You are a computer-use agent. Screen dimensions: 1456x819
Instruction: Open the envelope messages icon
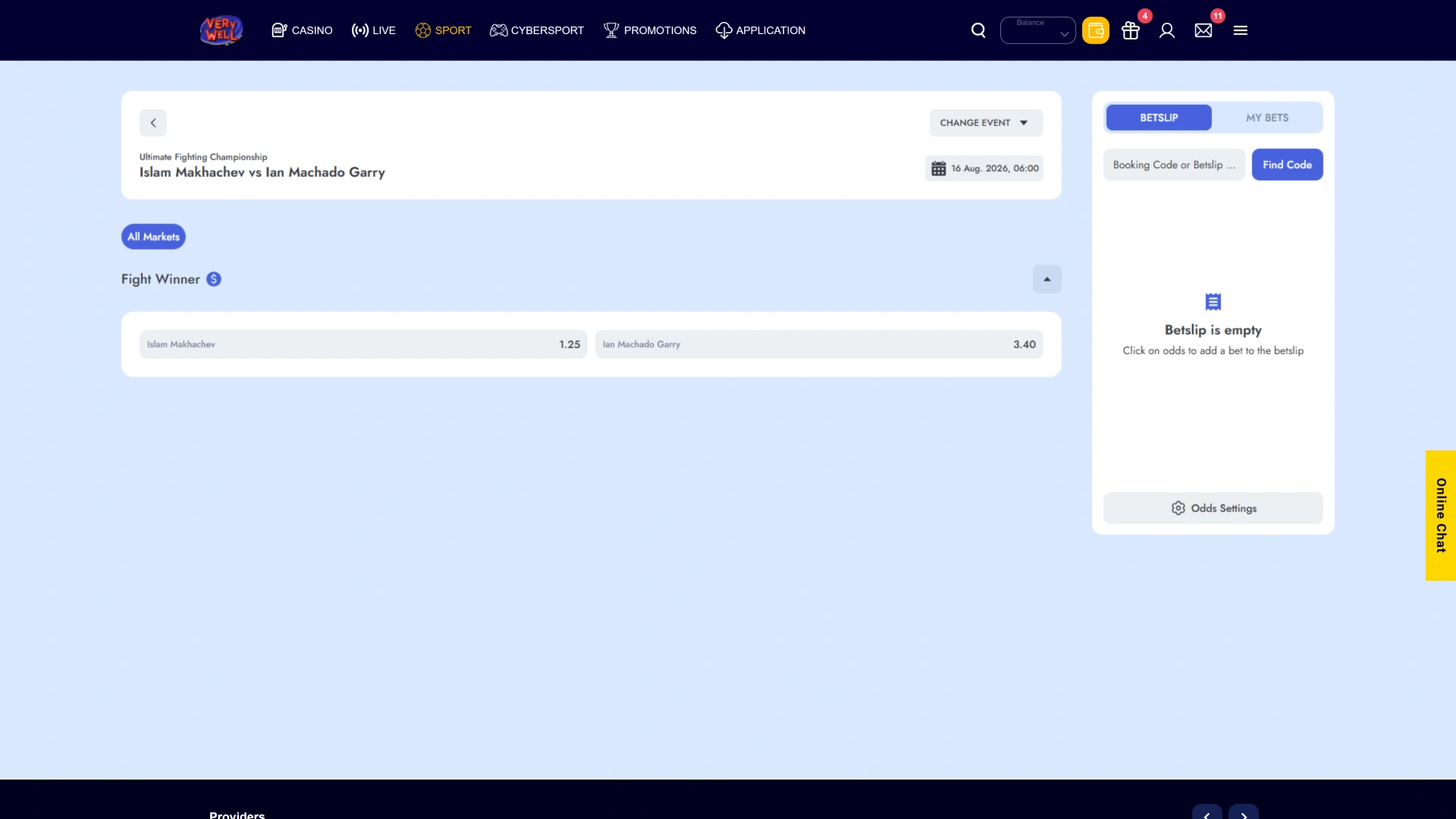coord(1203,30)
